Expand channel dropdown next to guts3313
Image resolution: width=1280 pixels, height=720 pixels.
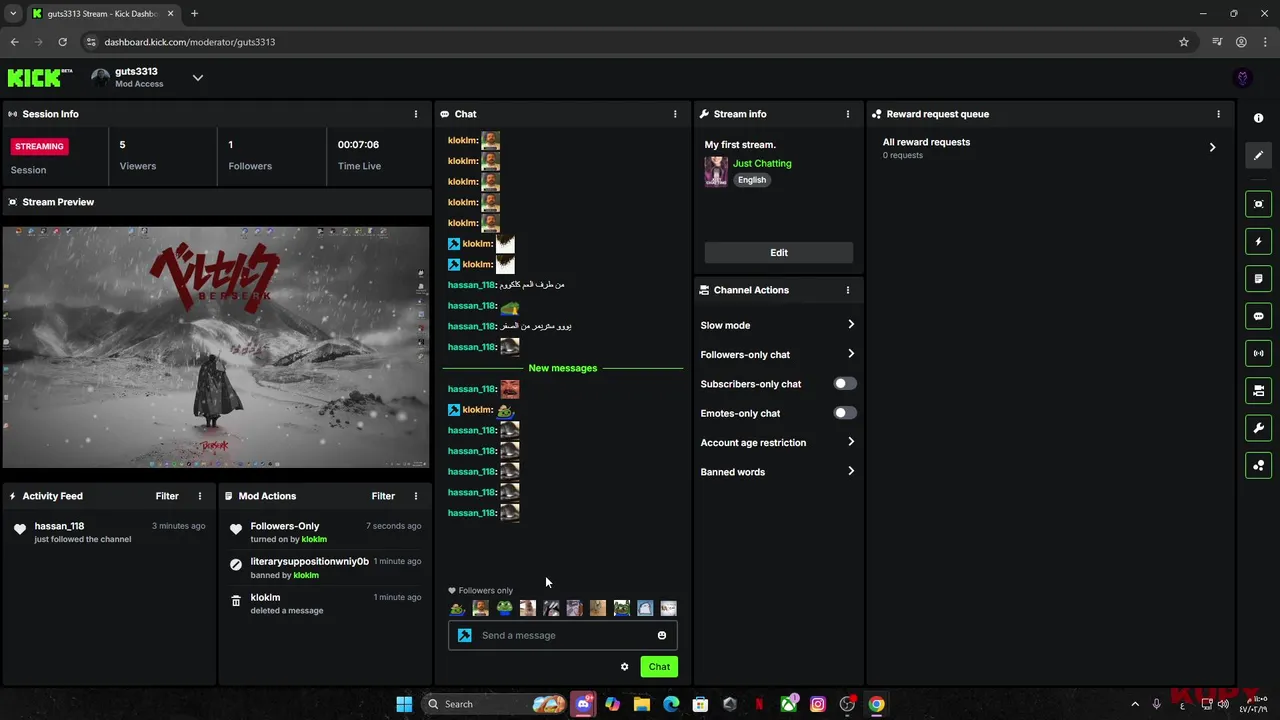pos(197,78)
